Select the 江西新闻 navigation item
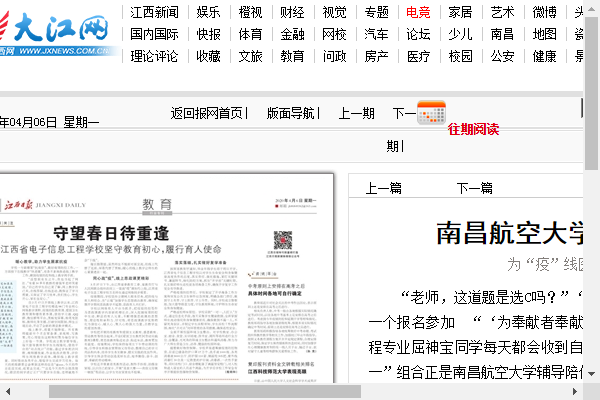The width and height of the screenshot is (600, 400). click(155, 12)
